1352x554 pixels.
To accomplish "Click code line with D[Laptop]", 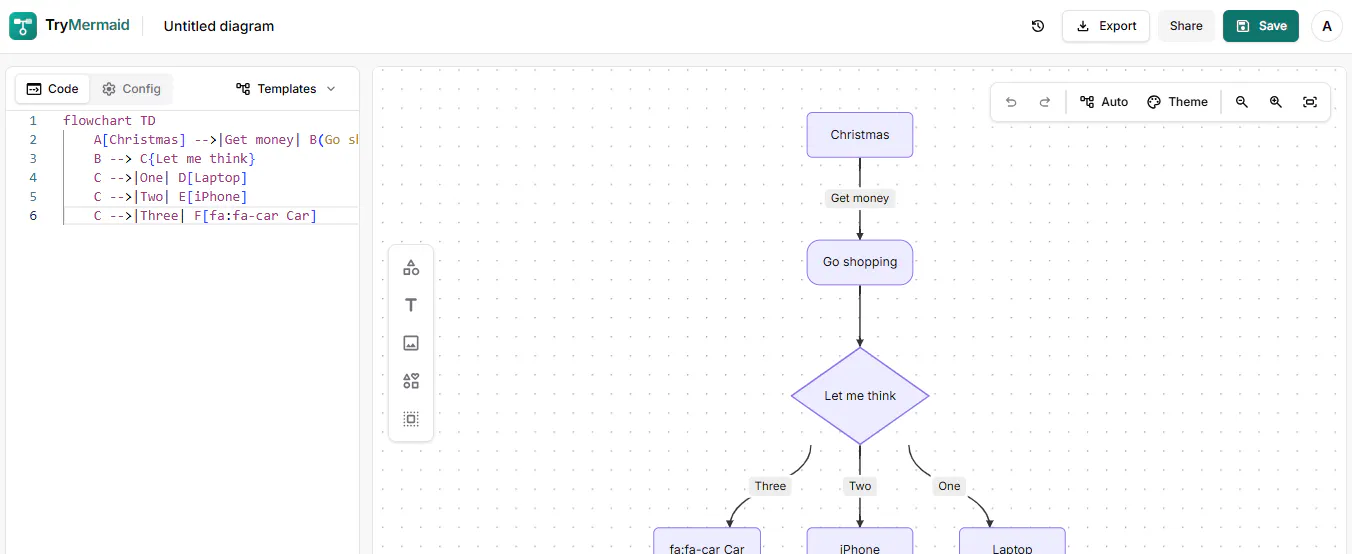I will (171, 178).
